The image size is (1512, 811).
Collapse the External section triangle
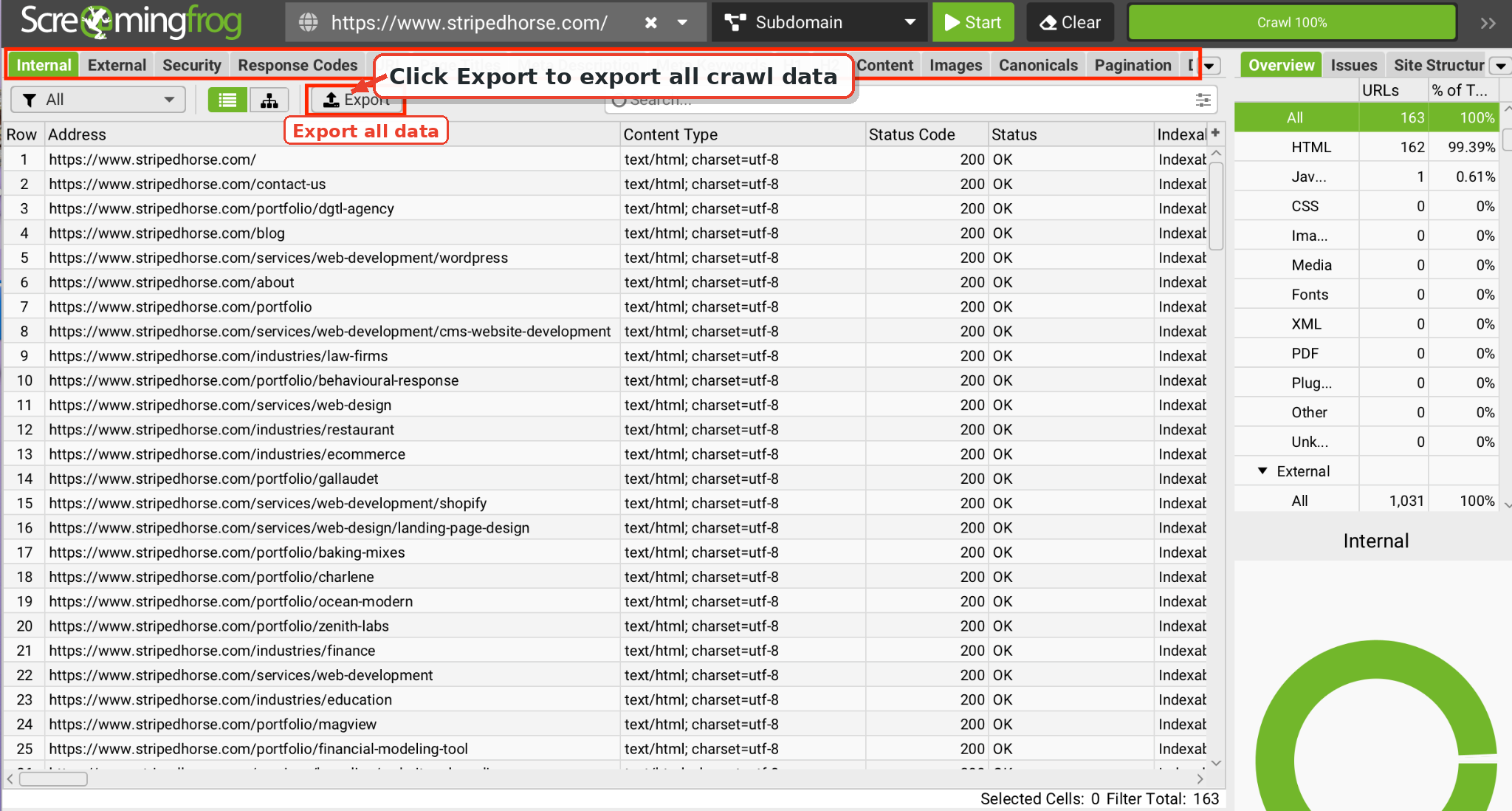click(x=1262, y=470)
